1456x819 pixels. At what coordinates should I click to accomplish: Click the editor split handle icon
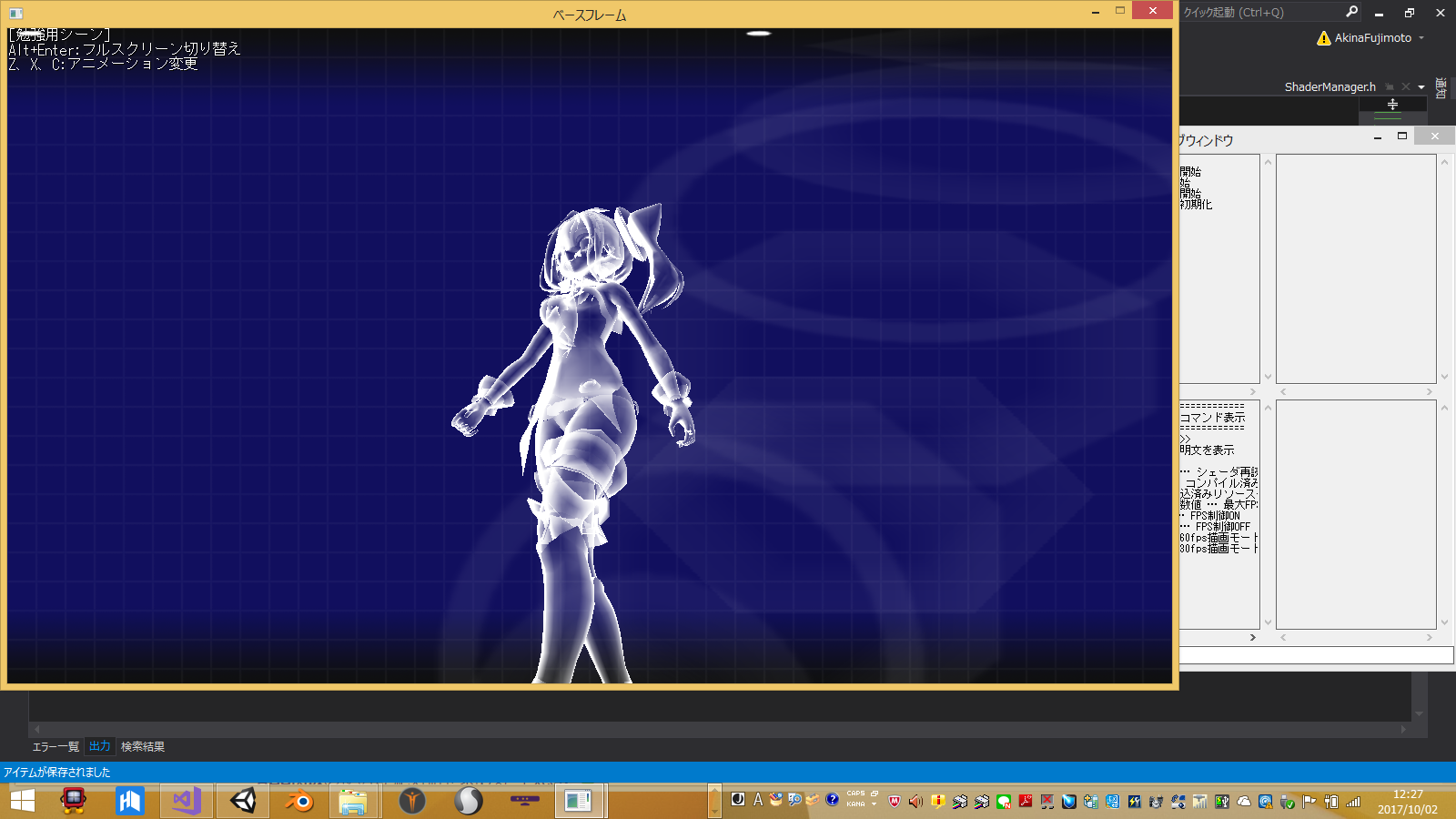1392,105
